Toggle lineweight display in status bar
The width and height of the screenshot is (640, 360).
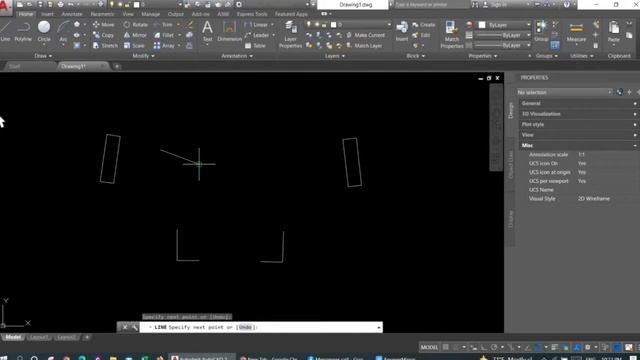[554, 347]
